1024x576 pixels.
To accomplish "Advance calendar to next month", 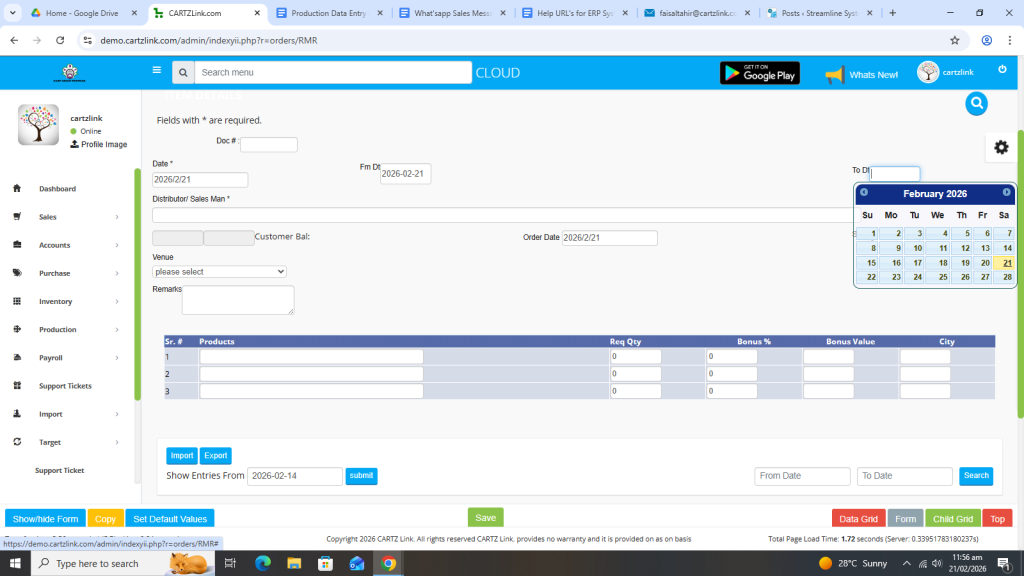I will coord(1006,193).
